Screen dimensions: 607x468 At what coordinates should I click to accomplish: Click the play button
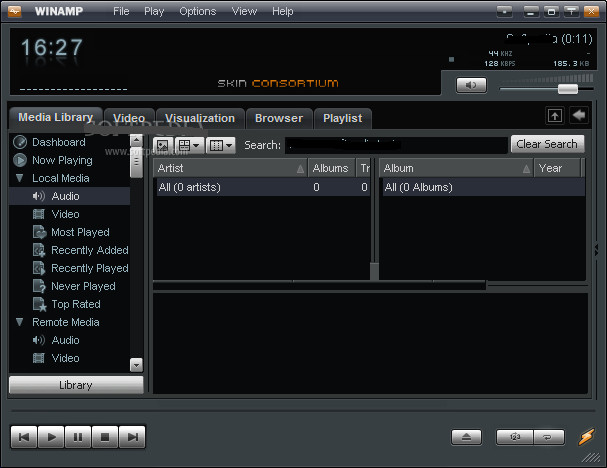coord(51,437)
